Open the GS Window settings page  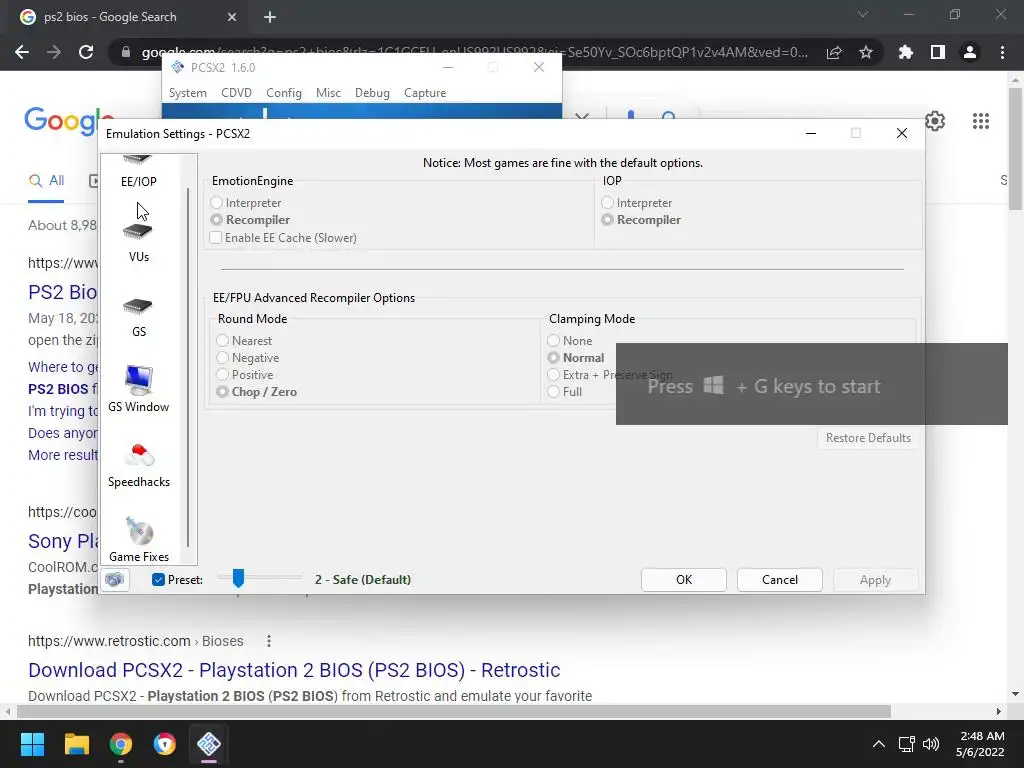[138, 389]
